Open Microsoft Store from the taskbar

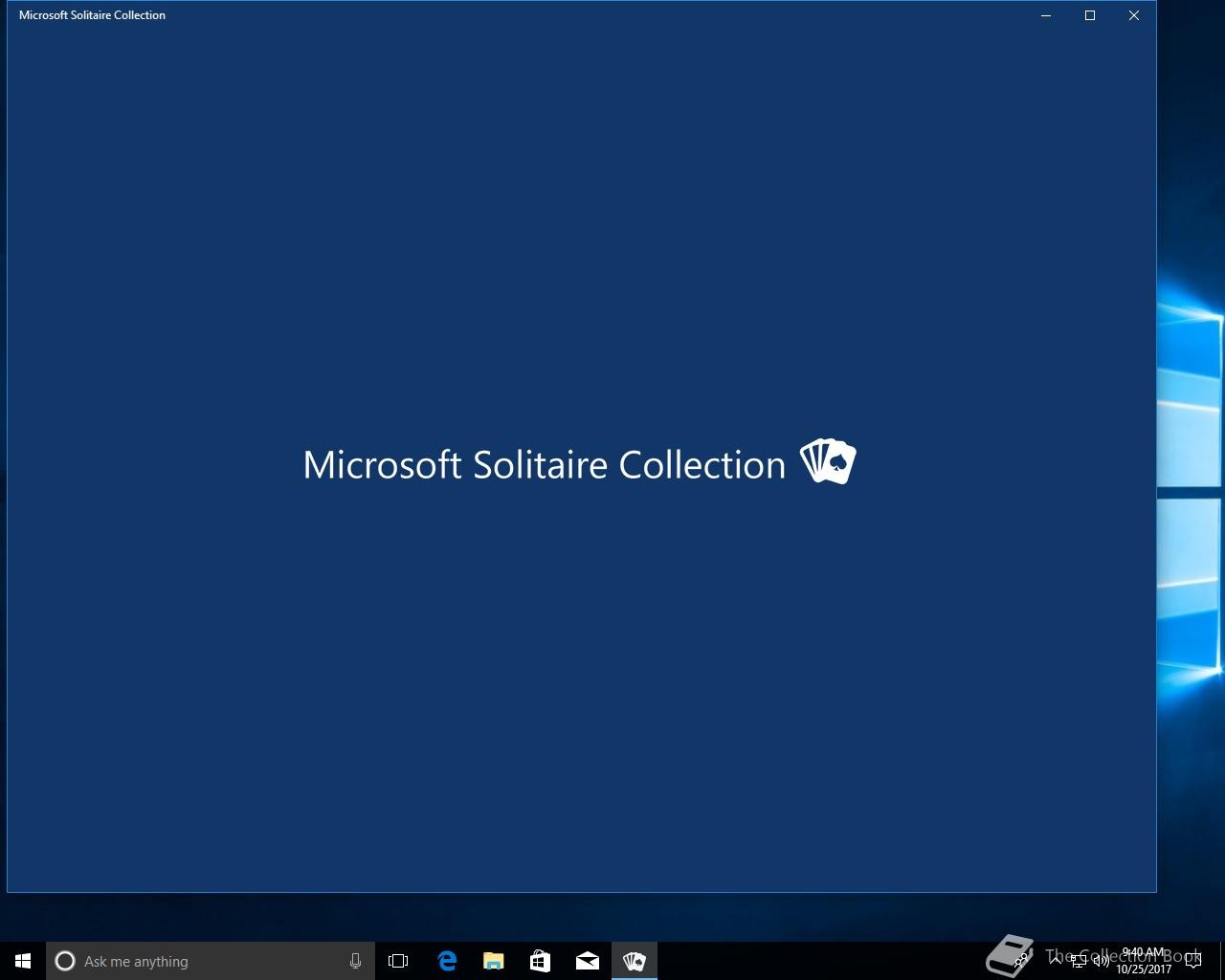pyautogui.click(x=541, y=961)
